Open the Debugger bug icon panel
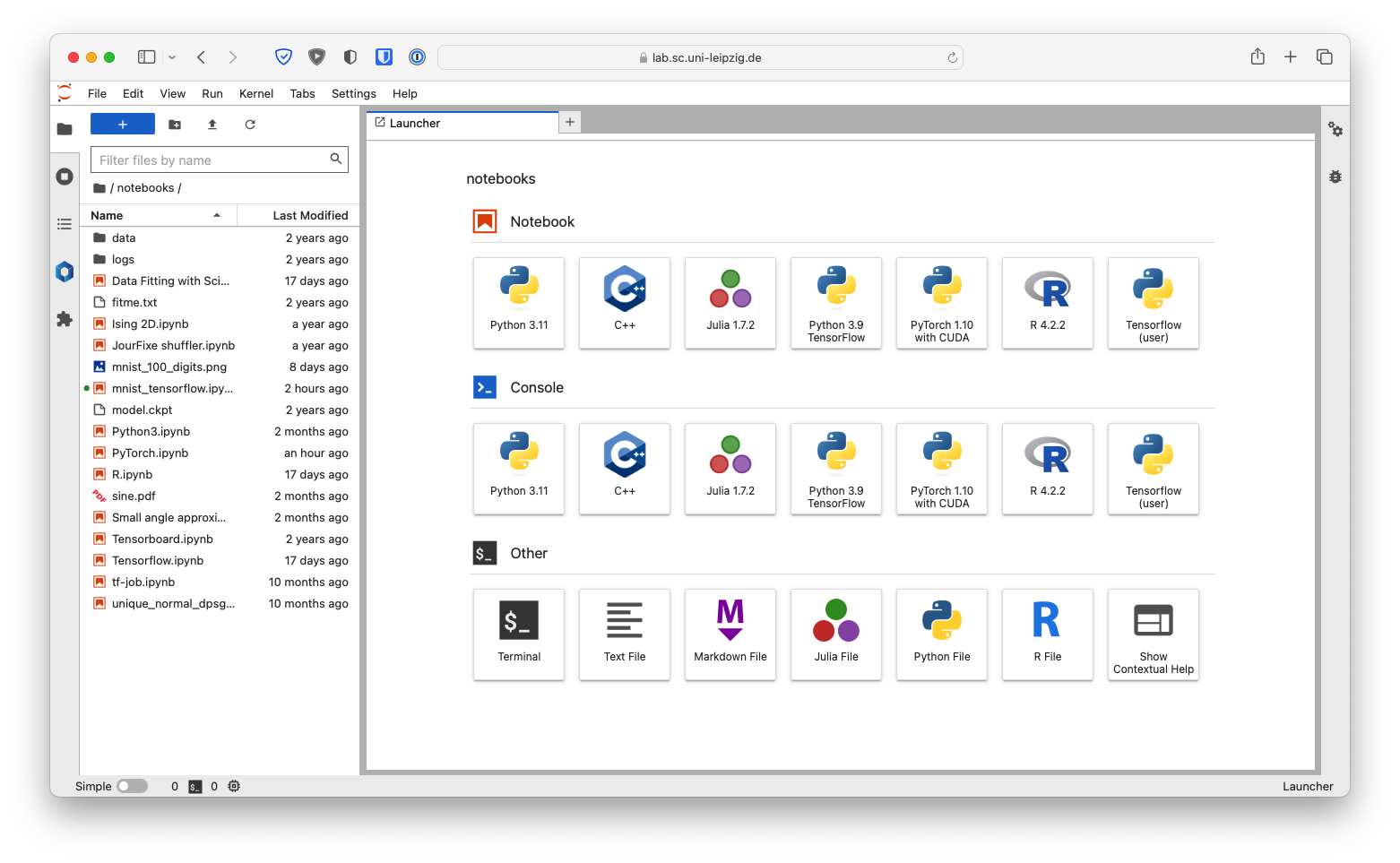Viewport: 1400px width, 863px height. coord(1335,177)
